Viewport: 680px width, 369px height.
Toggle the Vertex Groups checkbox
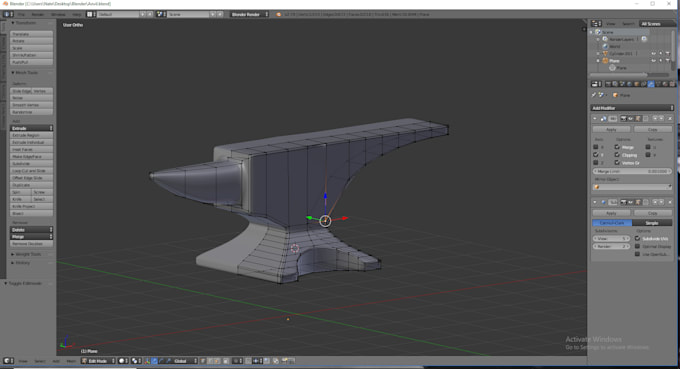coord(617,163)
